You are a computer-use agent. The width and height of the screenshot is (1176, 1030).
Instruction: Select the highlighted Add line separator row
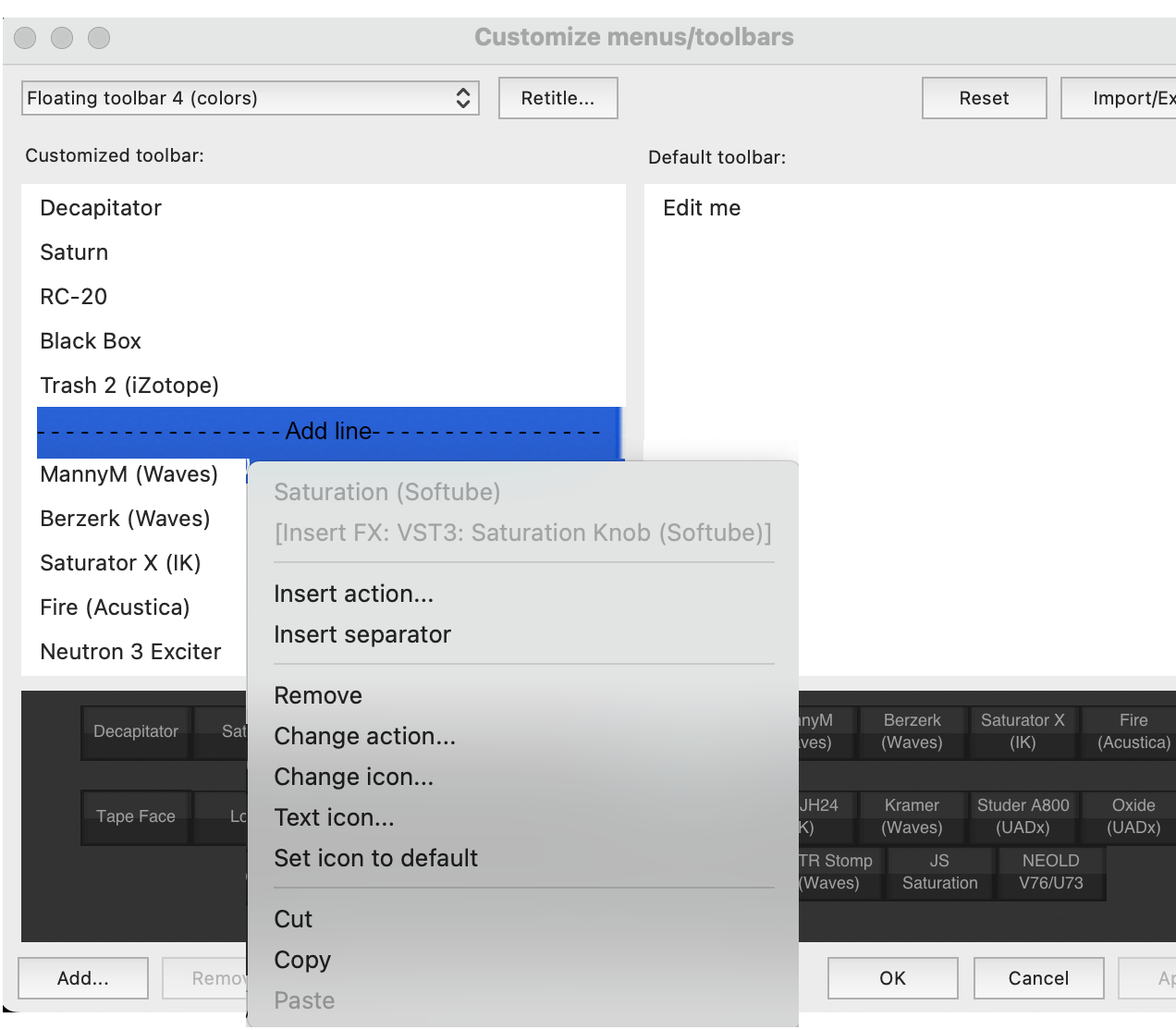[x=331, y=431]
